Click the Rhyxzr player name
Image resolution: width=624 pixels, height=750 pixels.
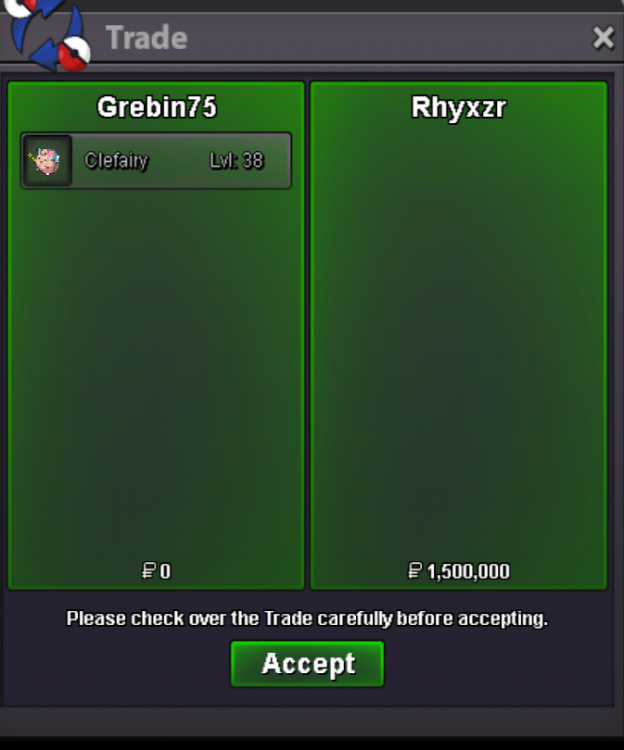tap(459, 108)
